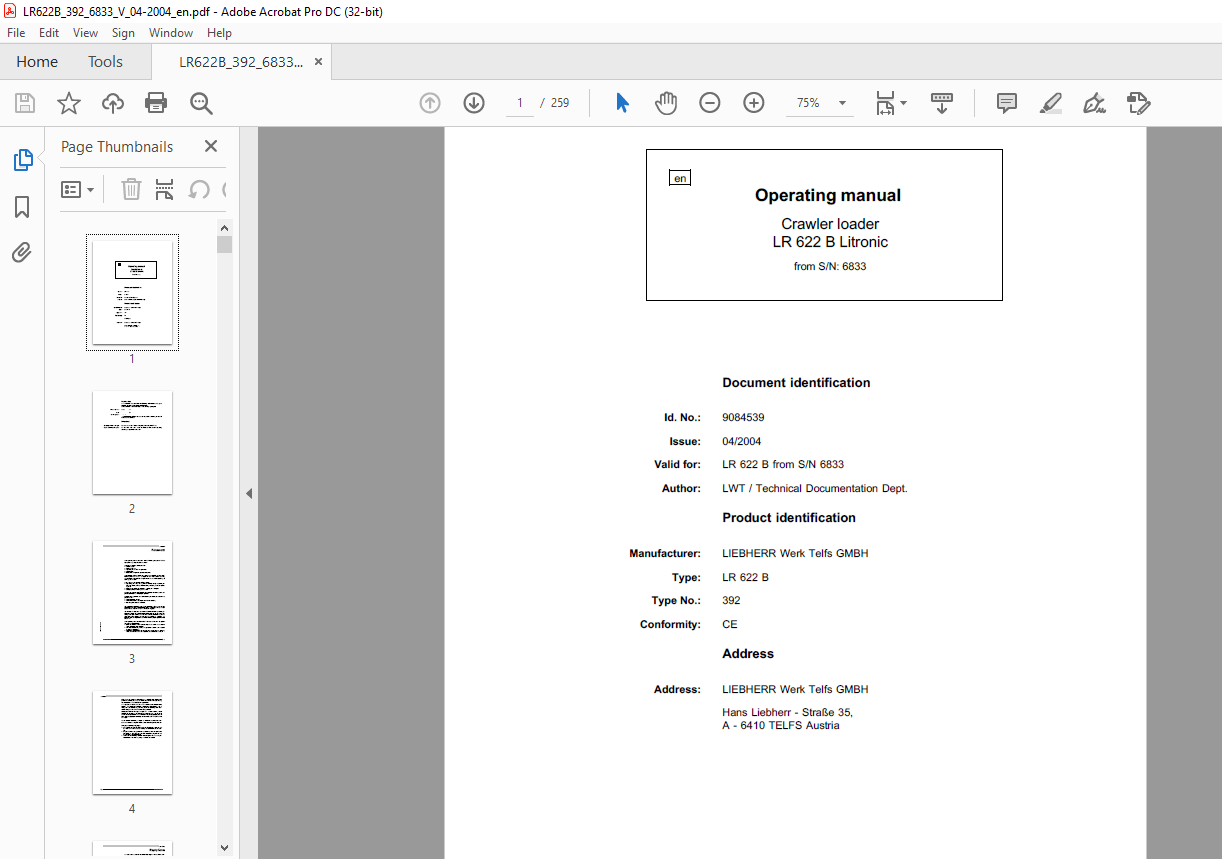Click the fit page view icon
1222x859 pixels.
coord(885,103)
